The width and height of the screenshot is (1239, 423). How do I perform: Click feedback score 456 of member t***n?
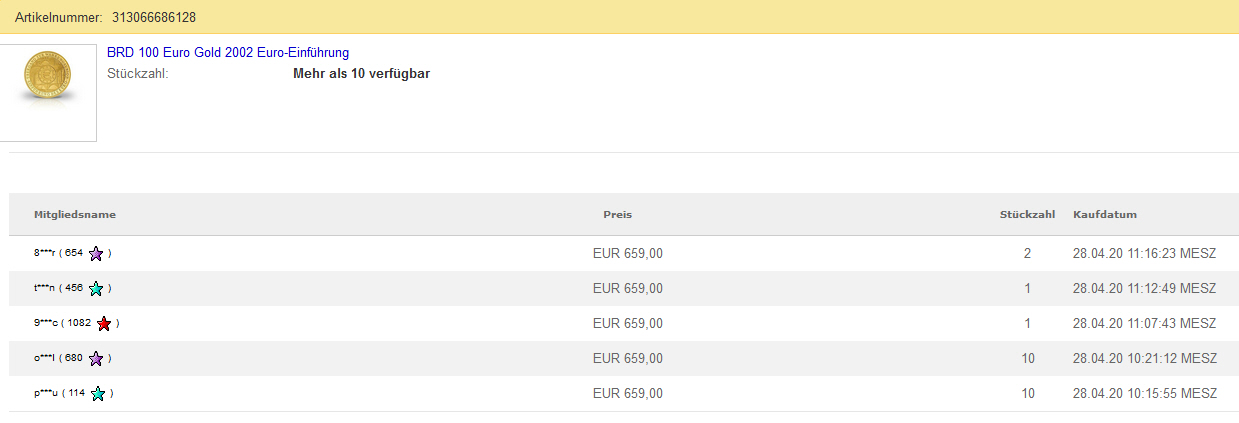pos(73,289)
